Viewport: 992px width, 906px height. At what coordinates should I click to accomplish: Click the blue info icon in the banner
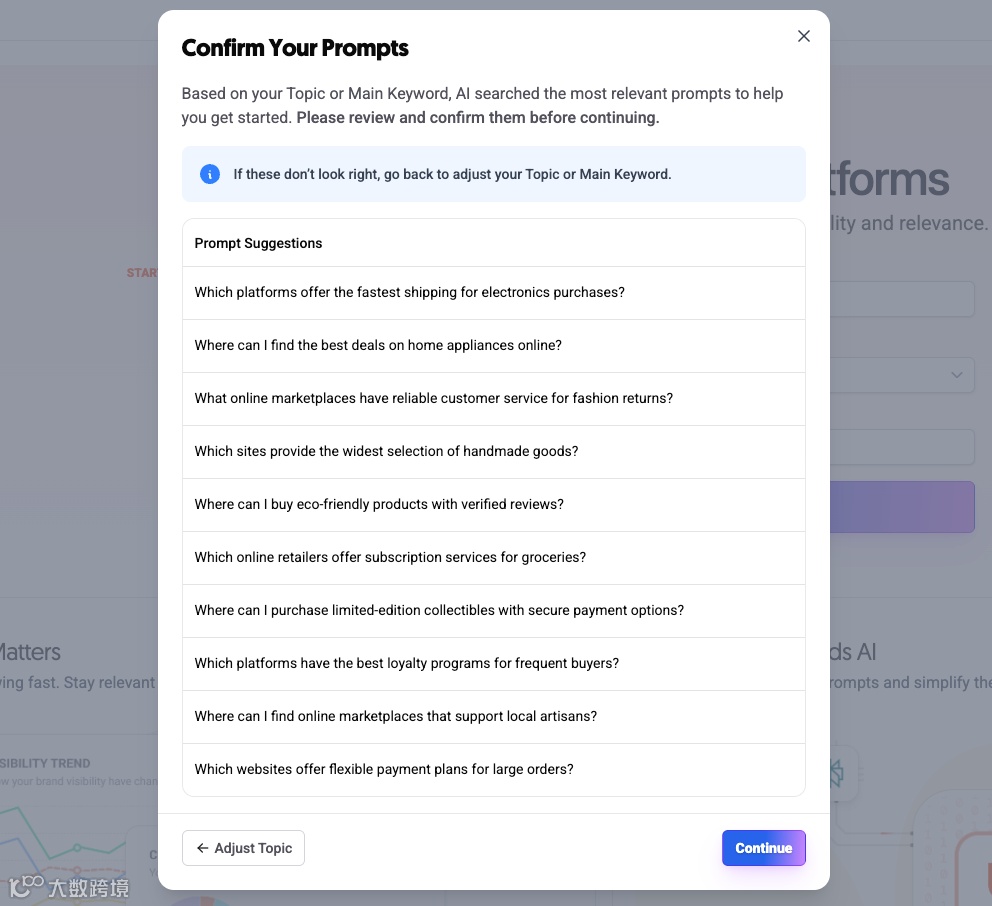tap(210, 174)
